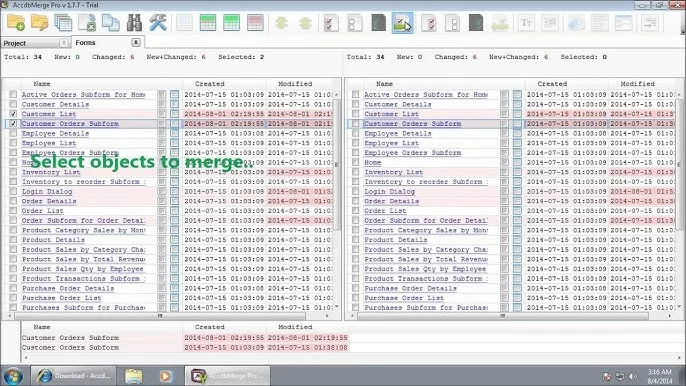Expand the toolbar overflow arrow at the toolbar's end

click(683, 31)
